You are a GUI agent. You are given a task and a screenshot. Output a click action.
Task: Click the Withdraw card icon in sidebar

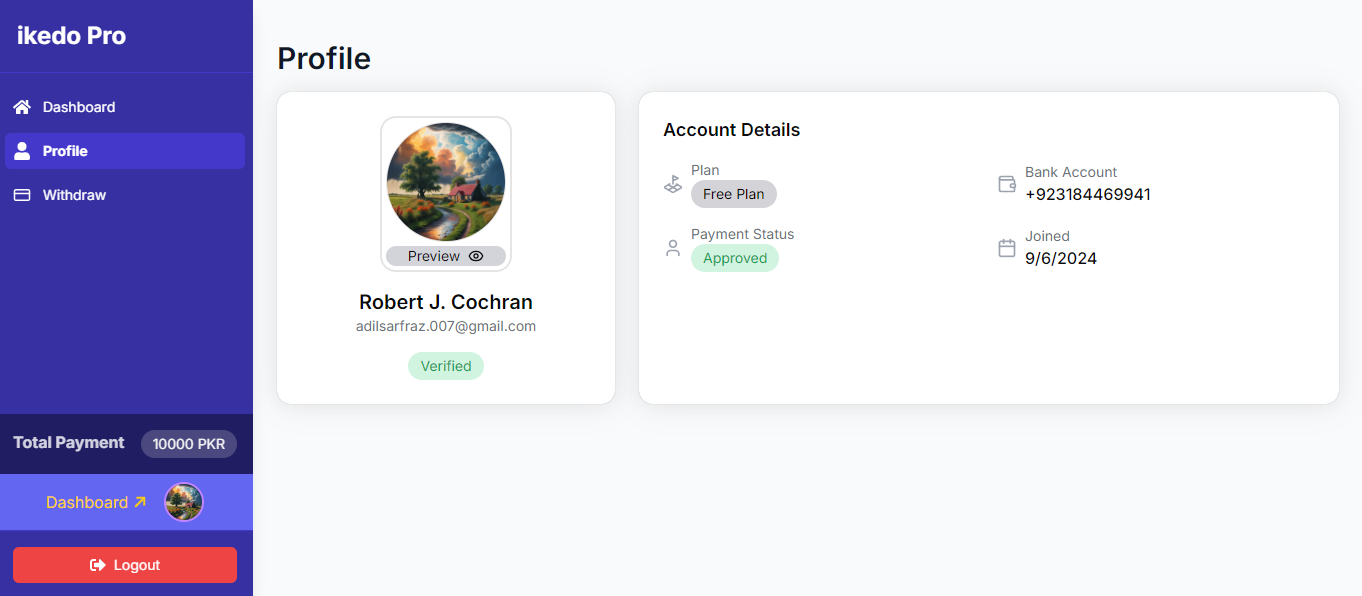22,195
